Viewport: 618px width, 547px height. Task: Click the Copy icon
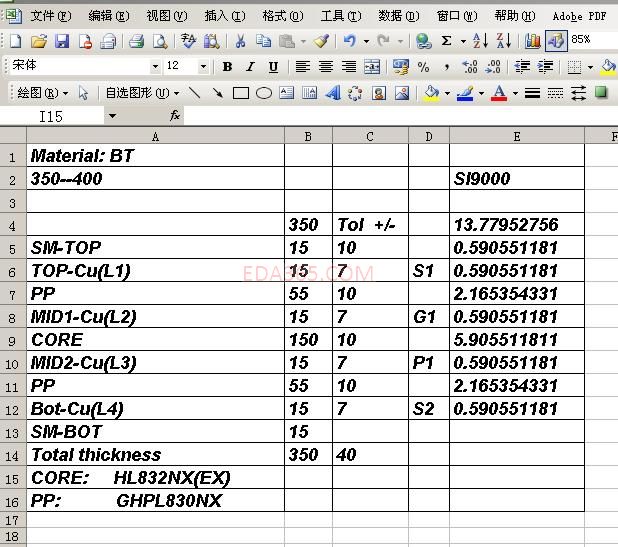[x=263, y=41]
